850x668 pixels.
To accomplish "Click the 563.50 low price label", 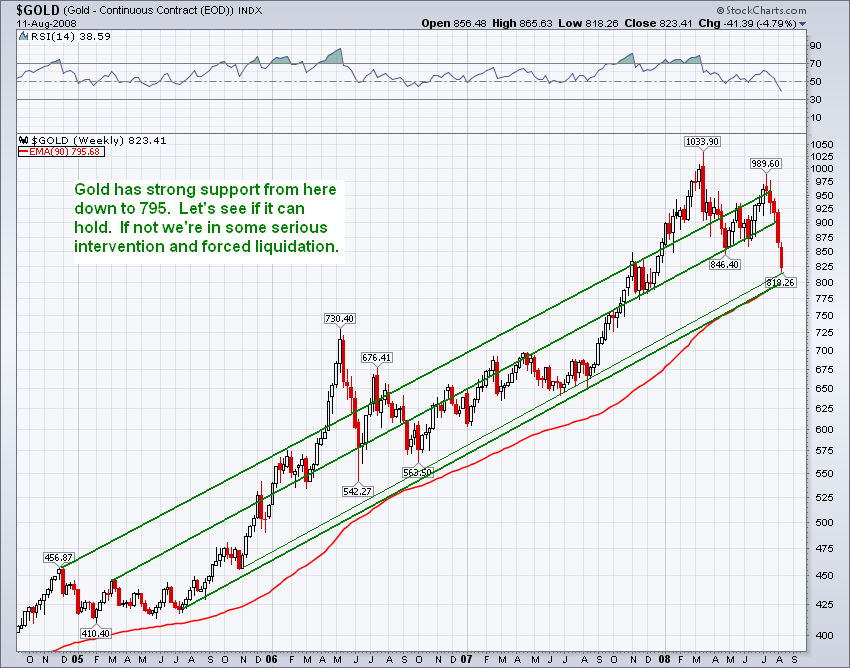I will tap(417, 472).
